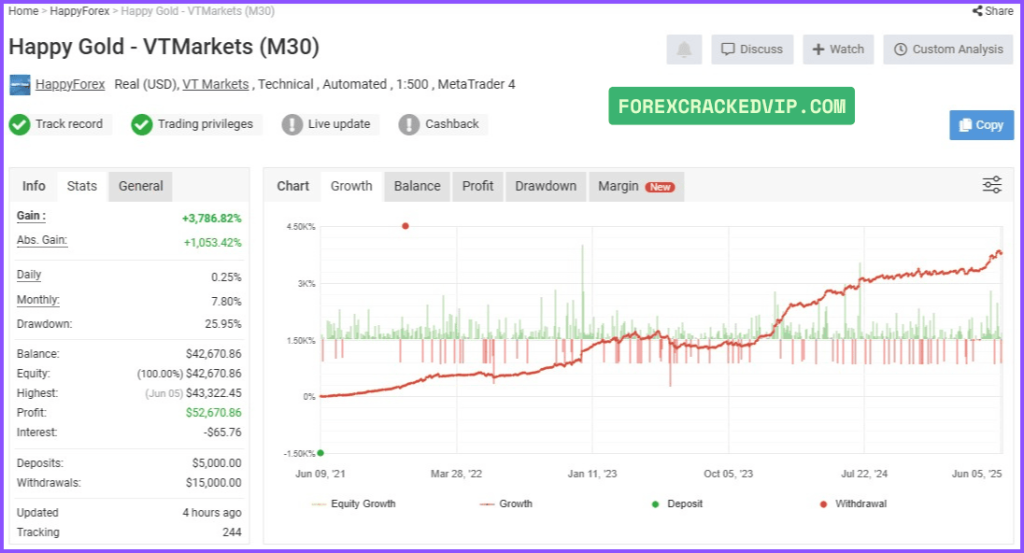Open the HappyForex breadcrumb link
This screenshot has height=553, width=1024.
coord(80,11)
